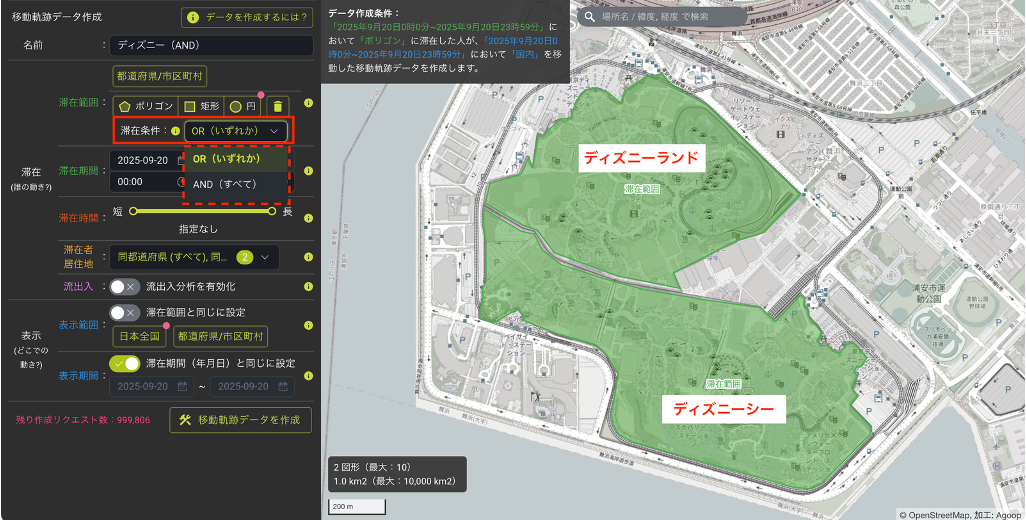The image size is (1026, 520).
Task: Select the rectangle (矩形) drawing tool
Action: tap(201, 106)
